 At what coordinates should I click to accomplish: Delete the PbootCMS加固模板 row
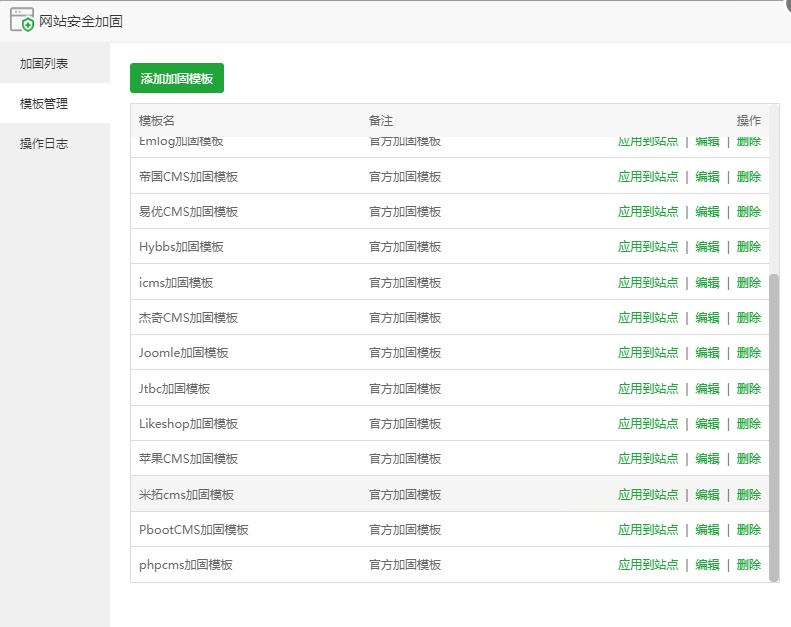[749, 530]
